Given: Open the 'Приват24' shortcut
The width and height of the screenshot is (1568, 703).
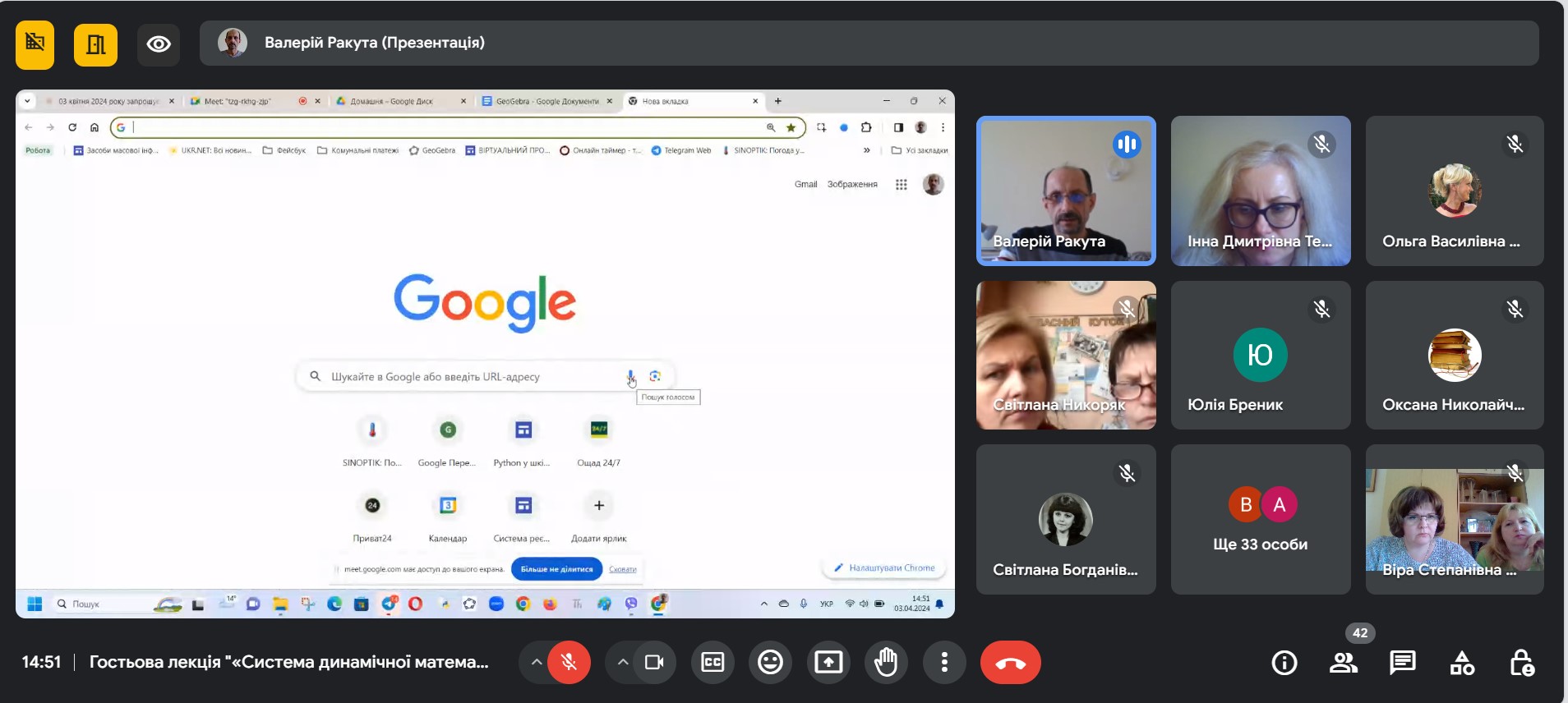Looking at the screenshot, I should [x=372, y=517].
